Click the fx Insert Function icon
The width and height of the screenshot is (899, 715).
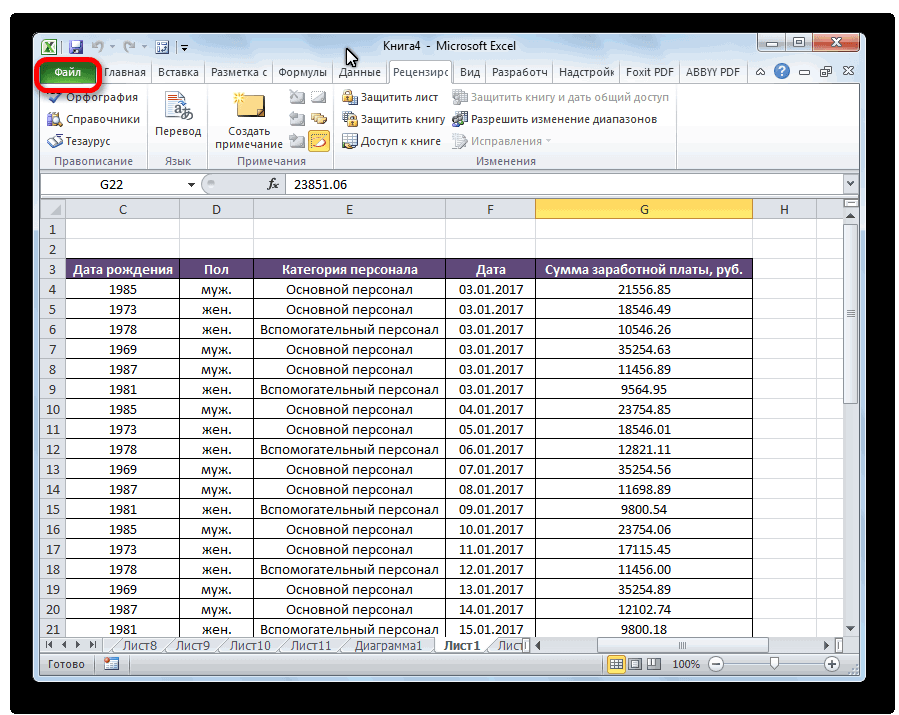[273, 184]
